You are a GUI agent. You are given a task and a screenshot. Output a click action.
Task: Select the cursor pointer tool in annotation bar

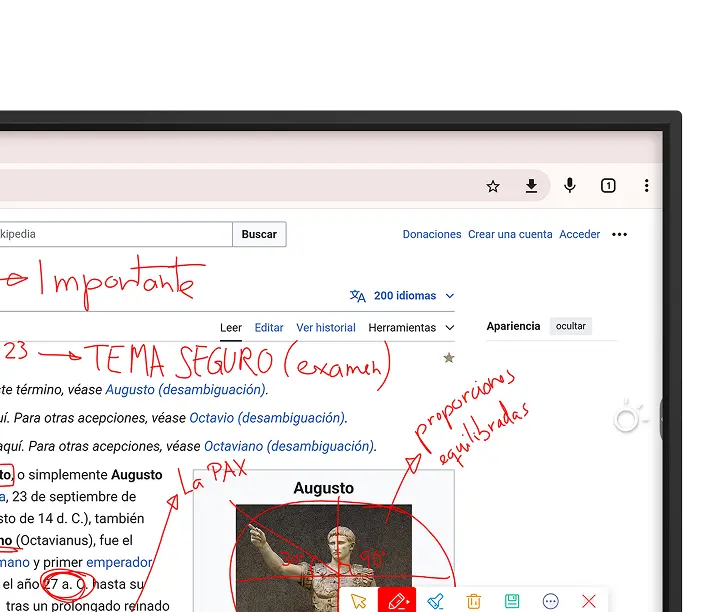click(x=358, y=601)
